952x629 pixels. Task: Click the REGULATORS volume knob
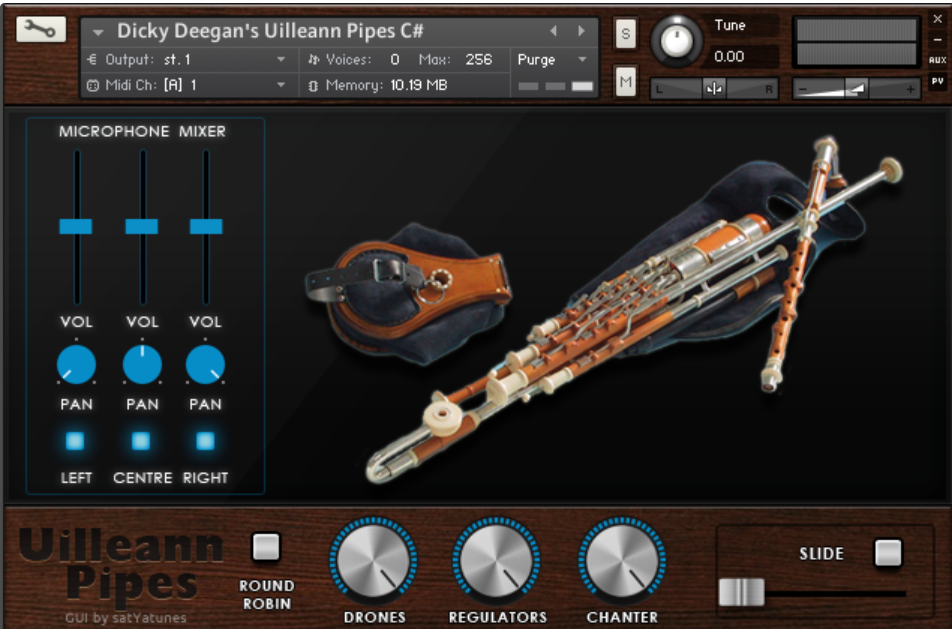click(x=497, y=560)
